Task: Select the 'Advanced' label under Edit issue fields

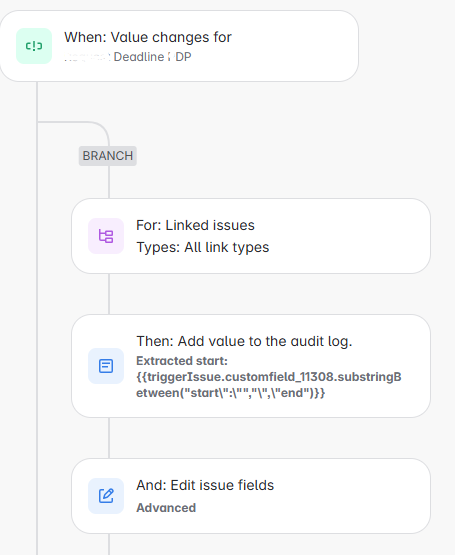Action: point(166,508)
